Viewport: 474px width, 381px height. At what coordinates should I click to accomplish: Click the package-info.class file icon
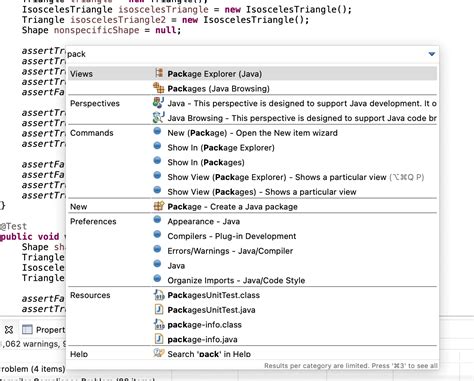(x=159, y=324)
